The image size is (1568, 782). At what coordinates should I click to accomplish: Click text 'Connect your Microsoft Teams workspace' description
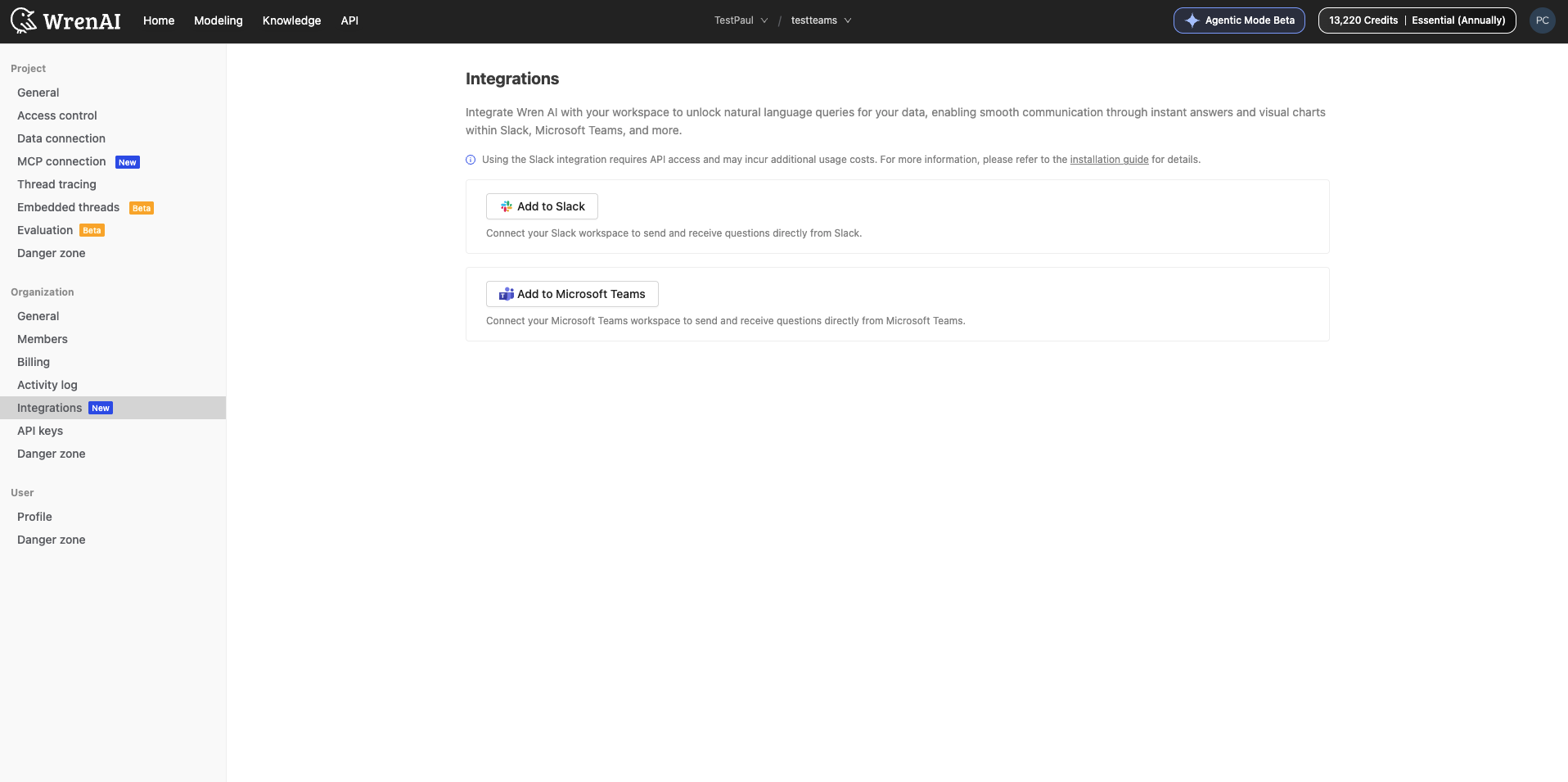click(726, 321)
